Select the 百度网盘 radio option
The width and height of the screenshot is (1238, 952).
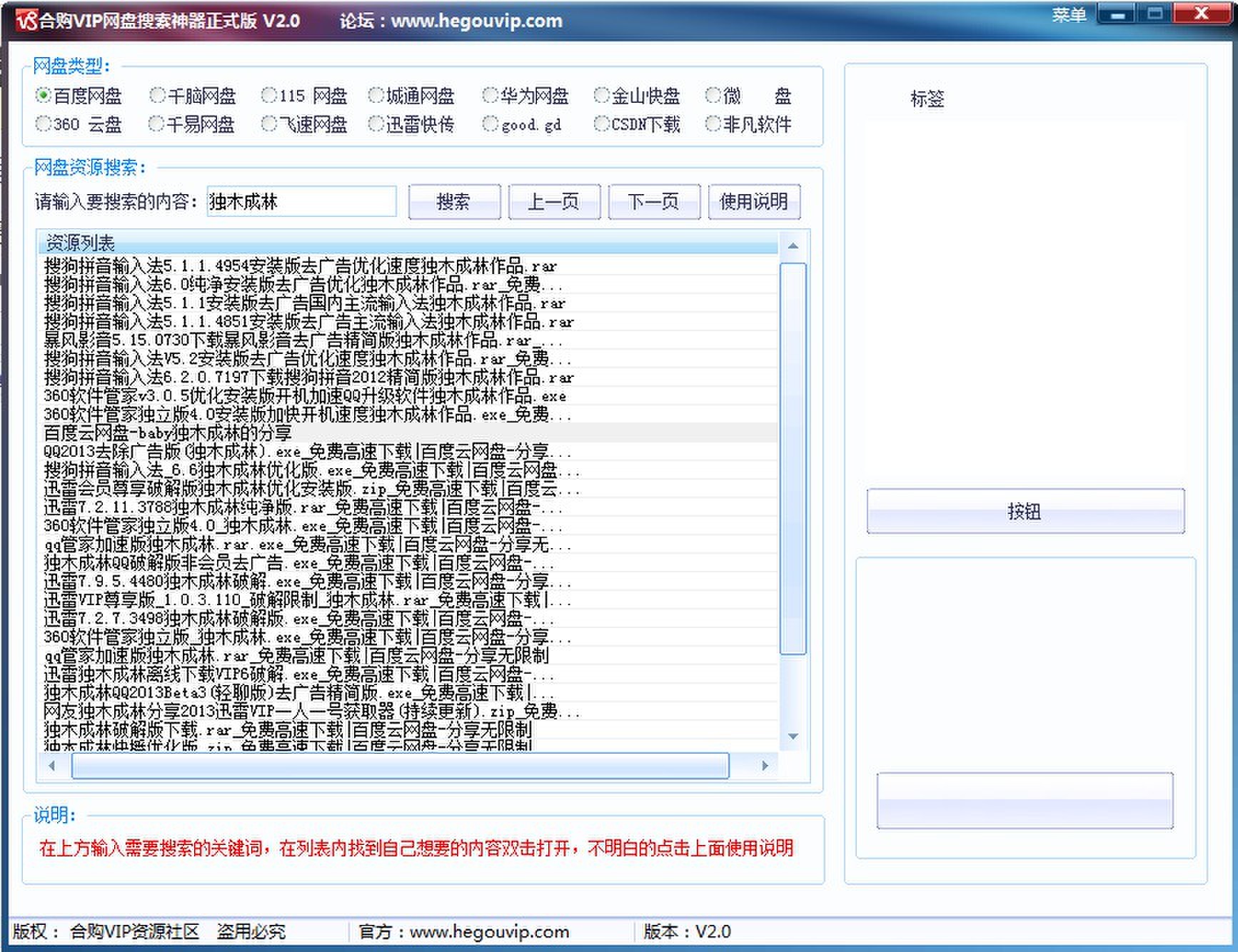click(79, 95)
